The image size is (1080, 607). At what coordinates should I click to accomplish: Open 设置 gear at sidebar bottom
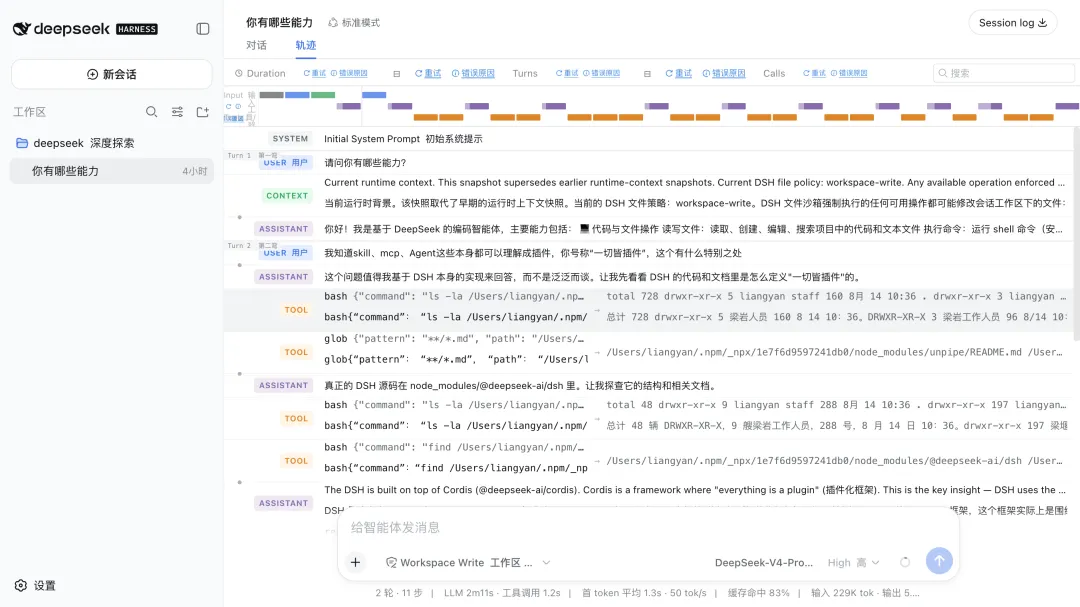click(21, 586)
